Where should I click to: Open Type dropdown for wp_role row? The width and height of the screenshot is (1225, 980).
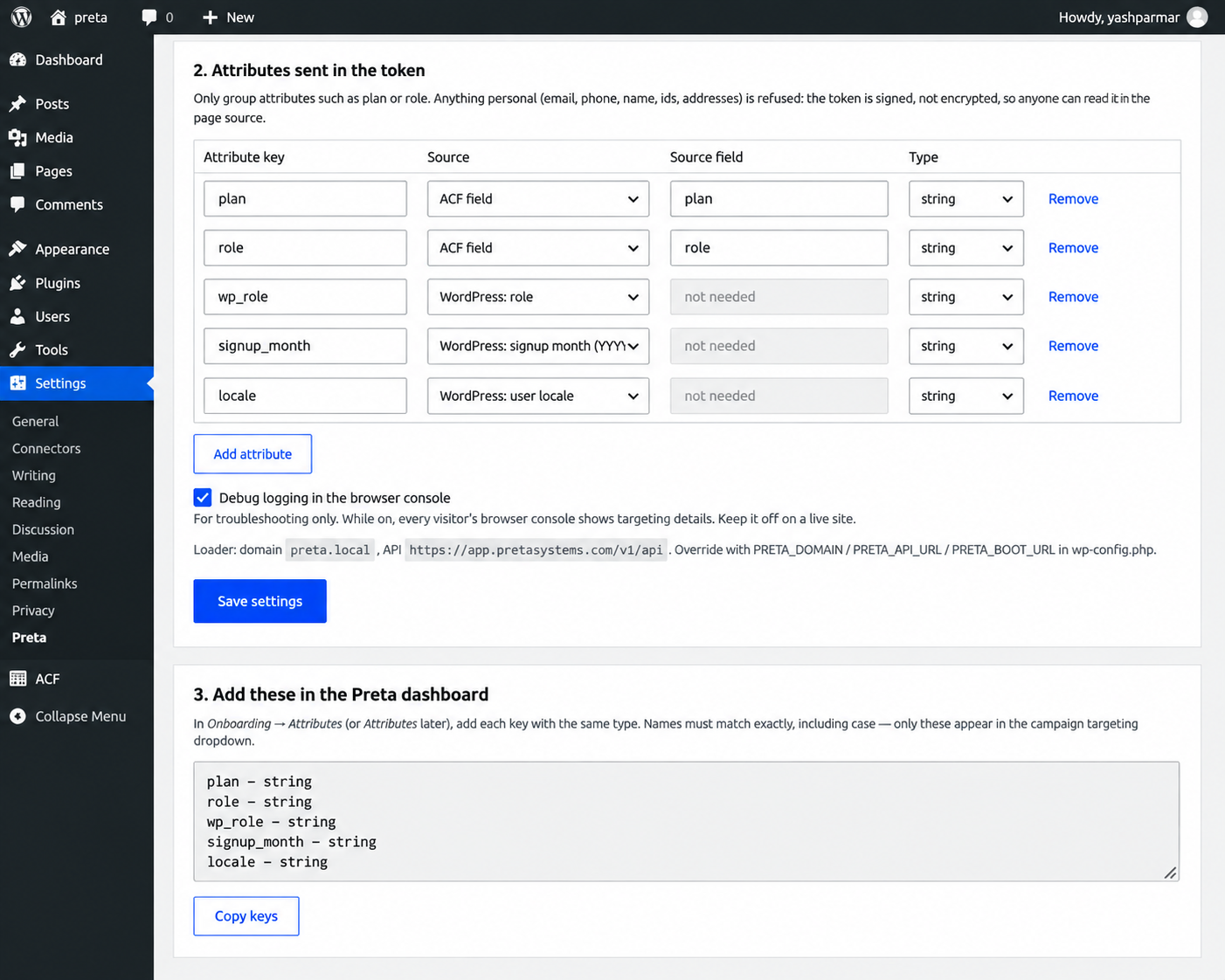[x=966, y=297]
